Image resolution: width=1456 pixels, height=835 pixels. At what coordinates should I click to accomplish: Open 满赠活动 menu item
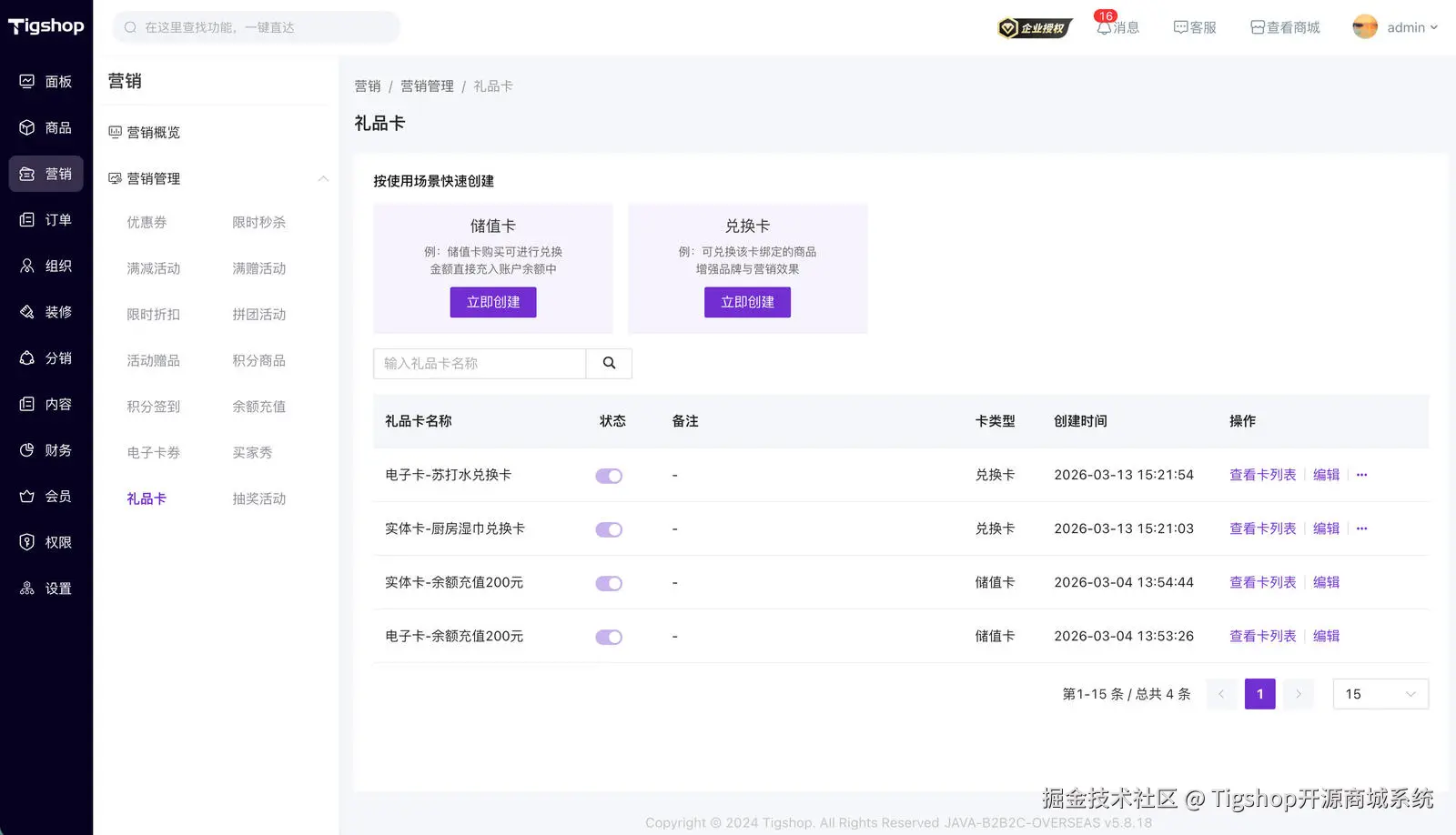point(258,268)
